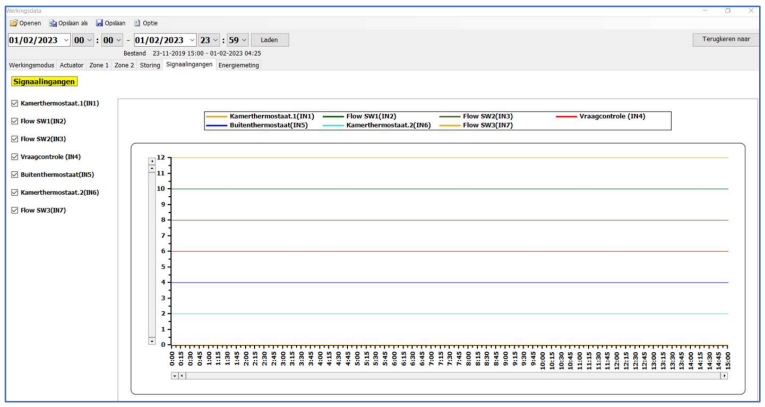
Task: Expand the end minute dropdown showing 59
Action: (x=243, y=39)
